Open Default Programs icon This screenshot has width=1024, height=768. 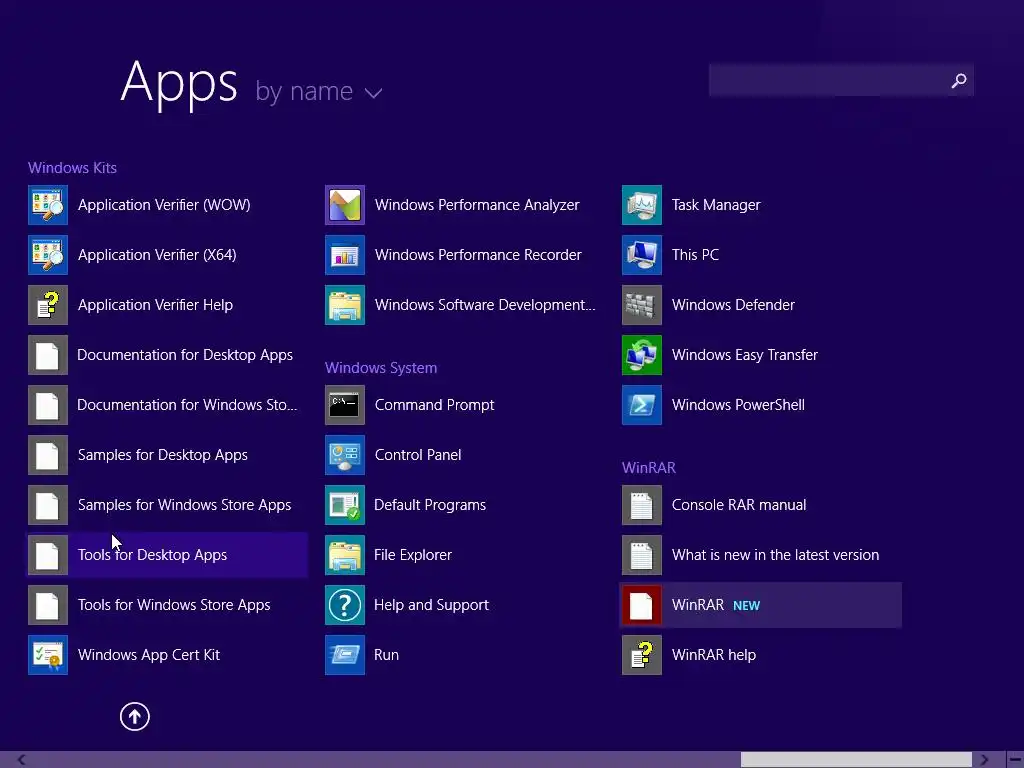[345, 505]
